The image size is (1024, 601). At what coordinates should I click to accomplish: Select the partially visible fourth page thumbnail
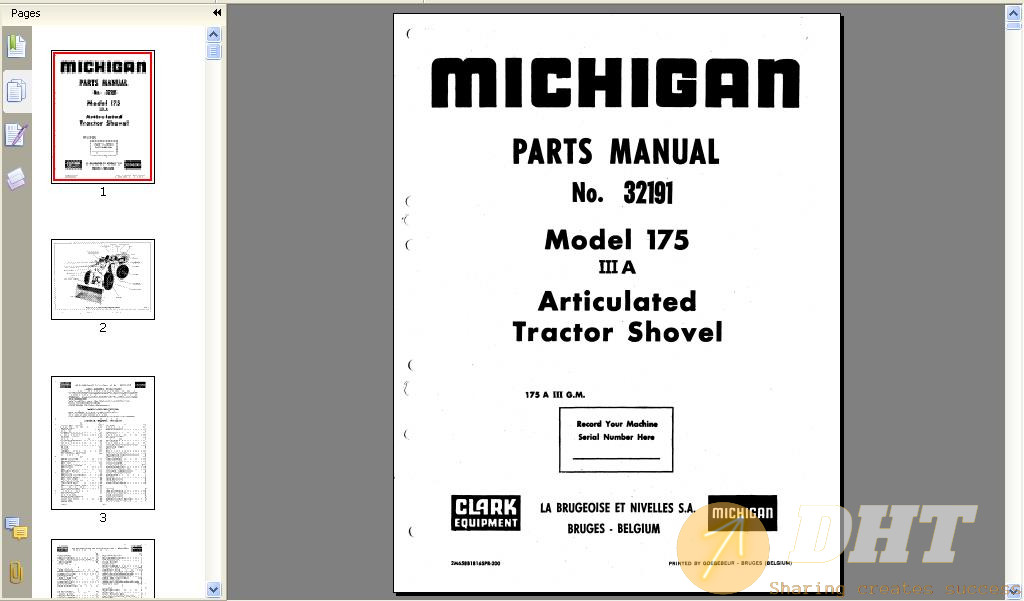103,568
